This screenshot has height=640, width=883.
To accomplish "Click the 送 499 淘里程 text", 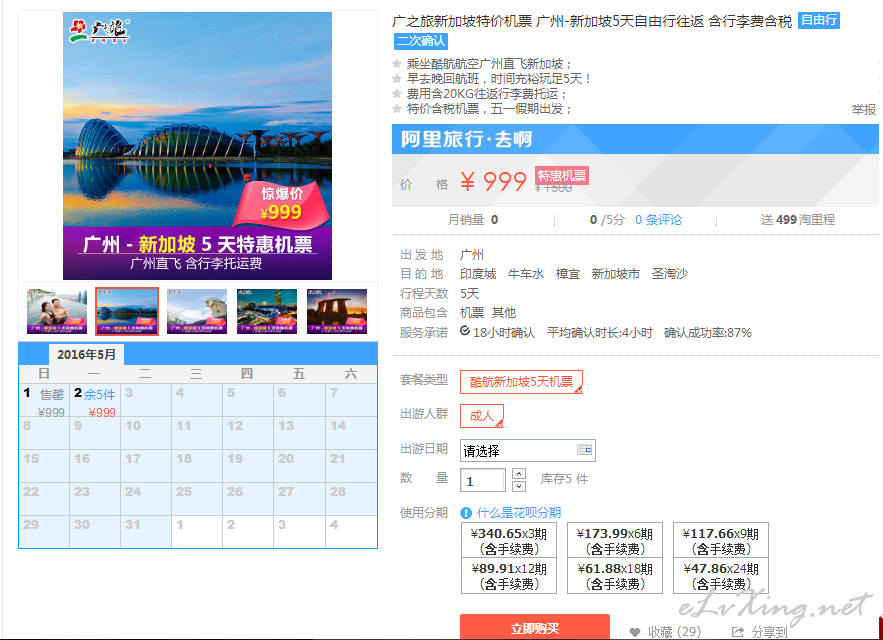I will click(x=797, y=220).
